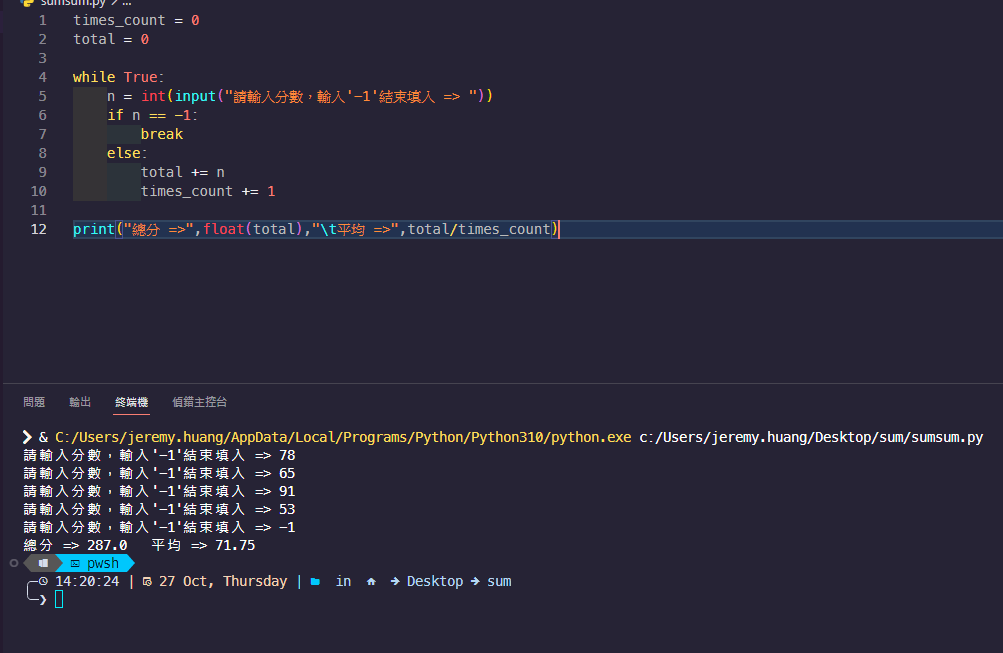Click line number 4 in gutter
1003x653 pixels.
tap(42, 77)
